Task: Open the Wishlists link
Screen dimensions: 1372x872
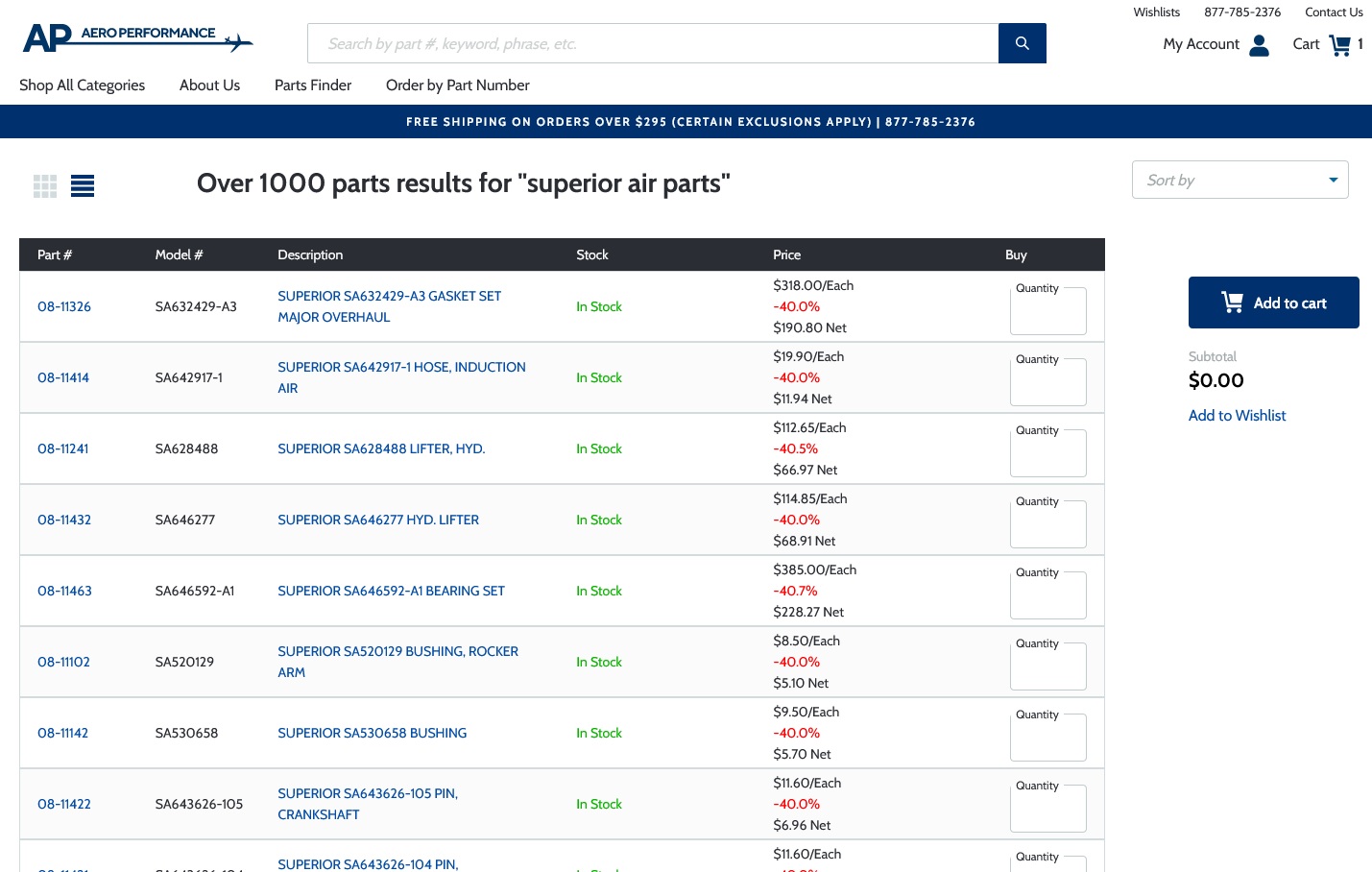Action: point(1156,12)
